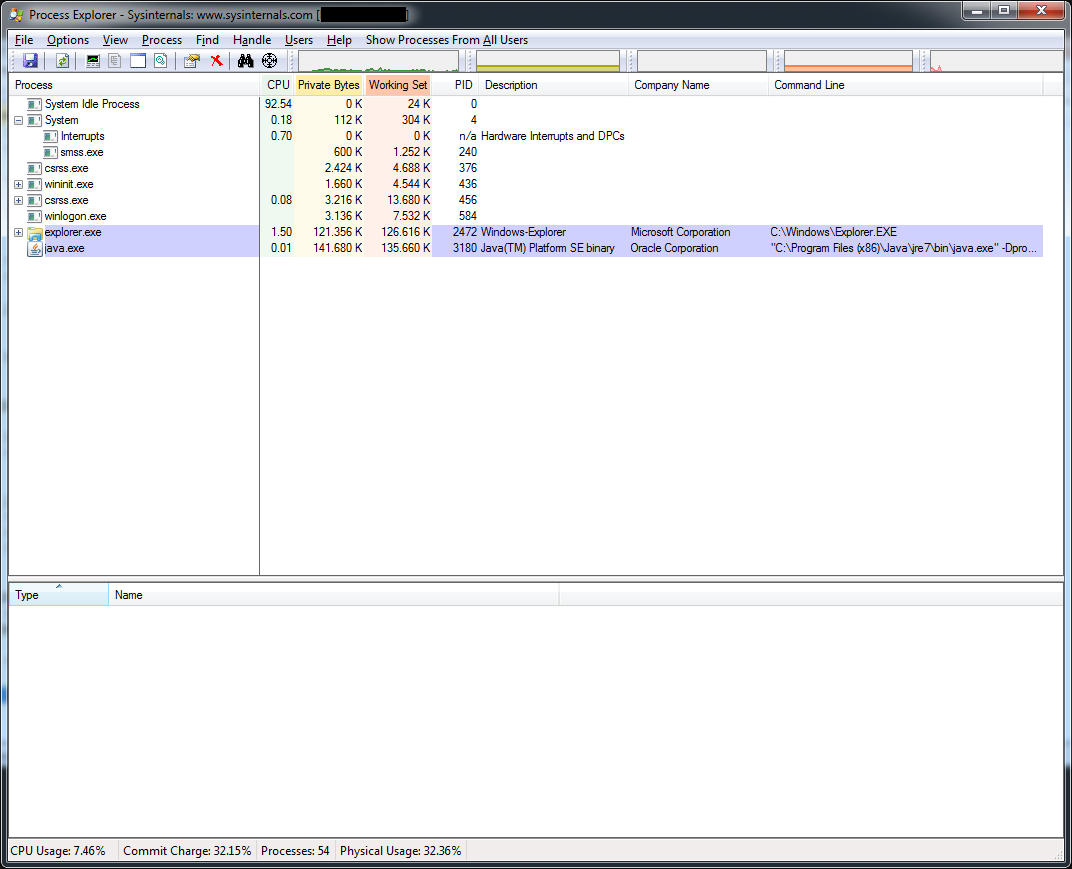Sort by Private Bytes column header

pyautogui.click(x=329, y=85)
